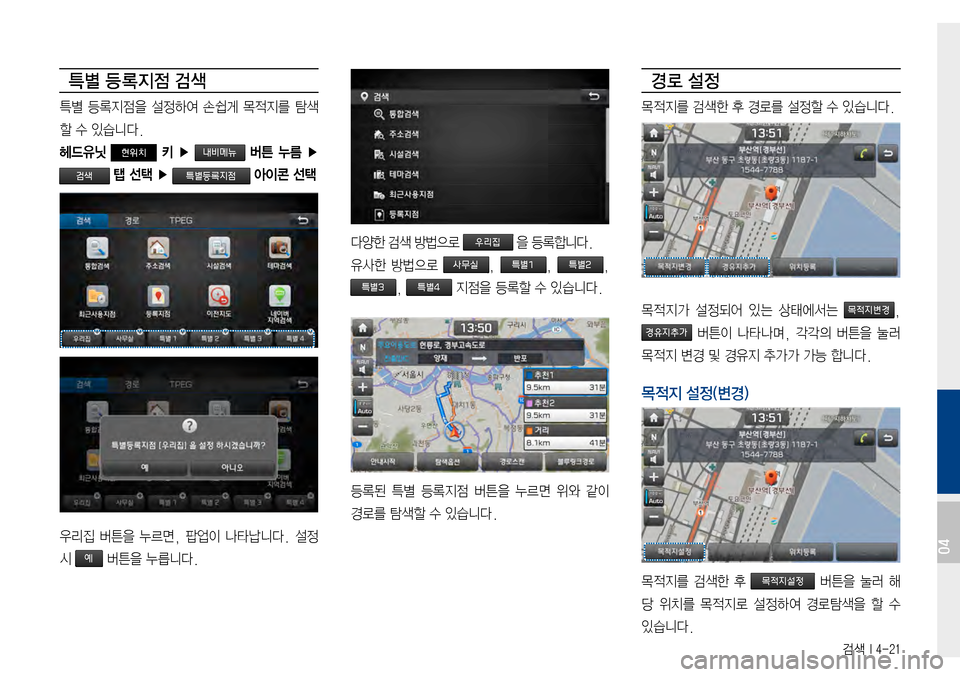This screenshot has height=677, width=960.
Task: Select 시설검색 row in the 검색 list screen
Action: [479, 154]
